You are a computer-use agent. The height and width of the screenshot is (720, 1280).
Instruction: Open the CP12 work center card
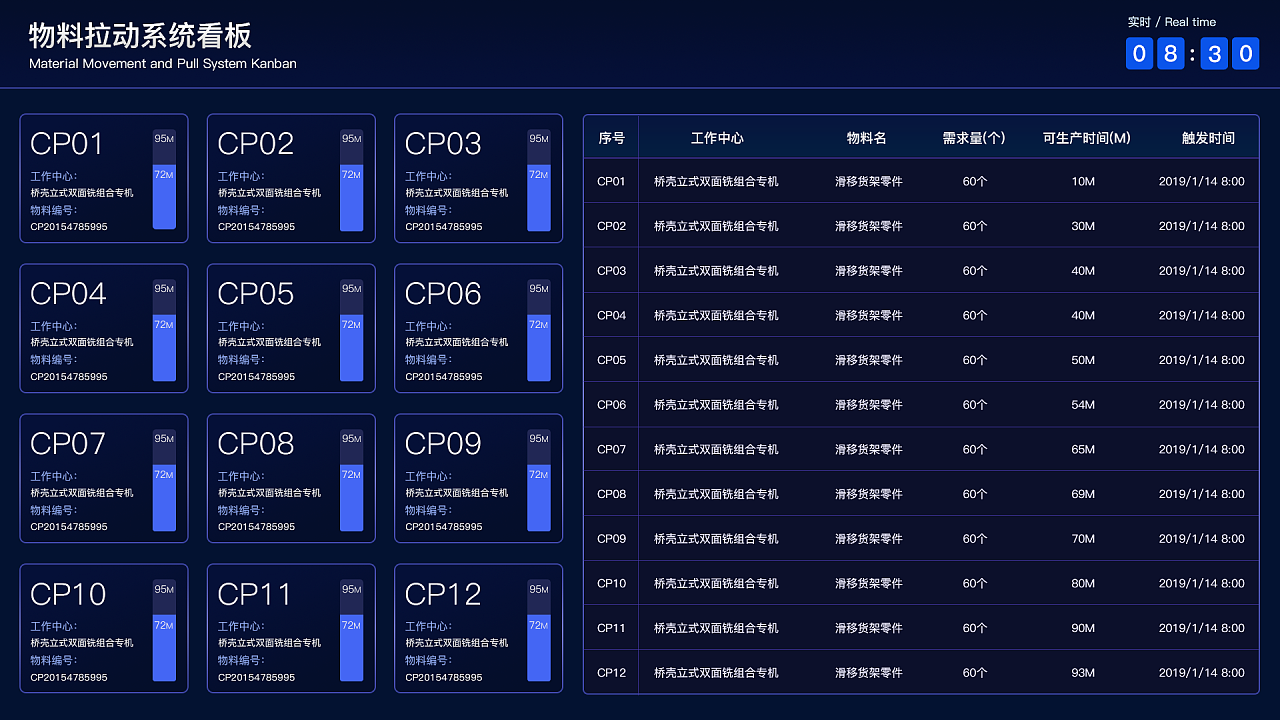click(x=478, y=628)
